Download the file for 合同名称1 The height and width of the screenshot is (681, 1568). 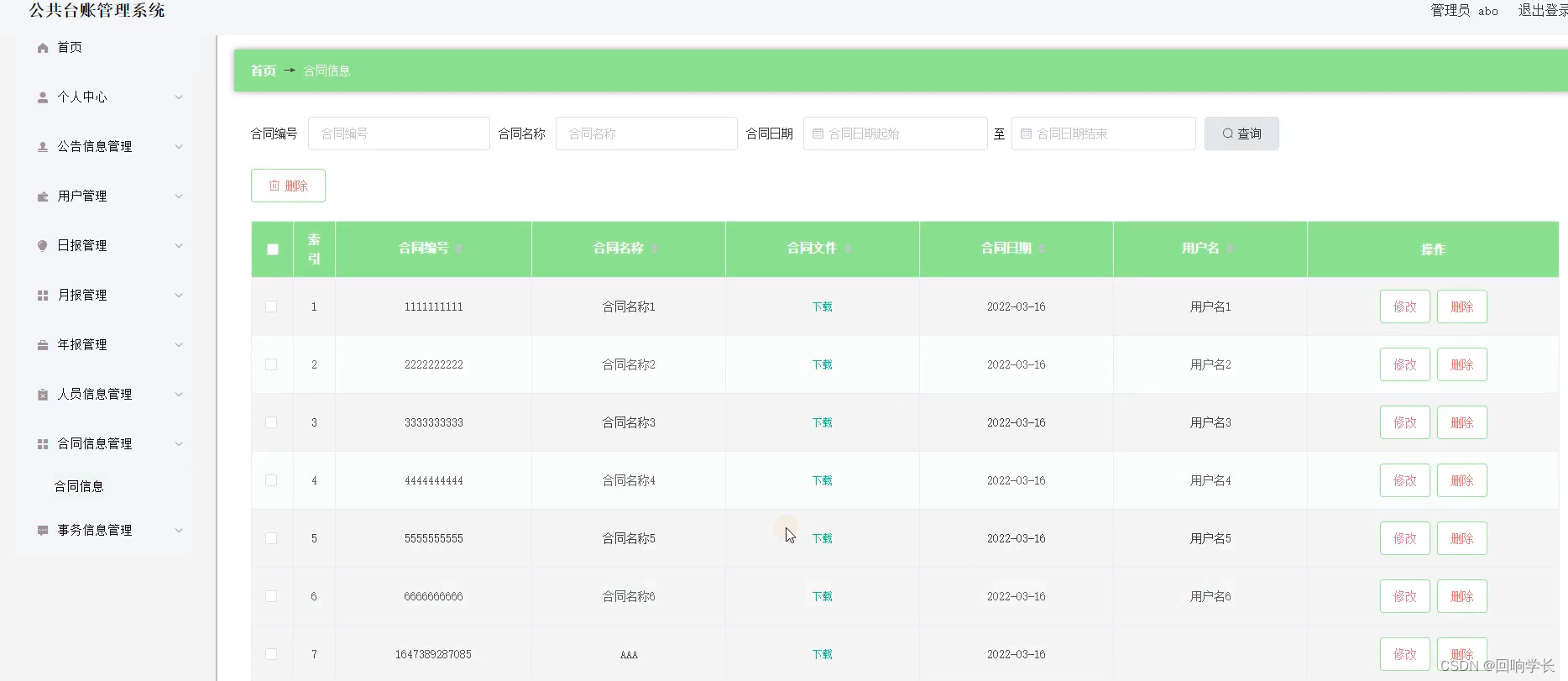[823, 306]
